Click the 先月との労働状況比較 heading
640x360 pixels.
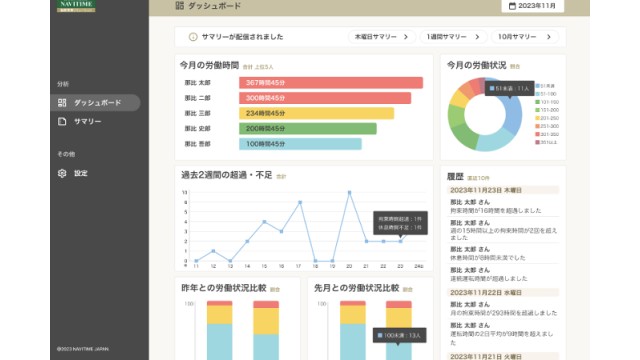(x=356, y=288)
